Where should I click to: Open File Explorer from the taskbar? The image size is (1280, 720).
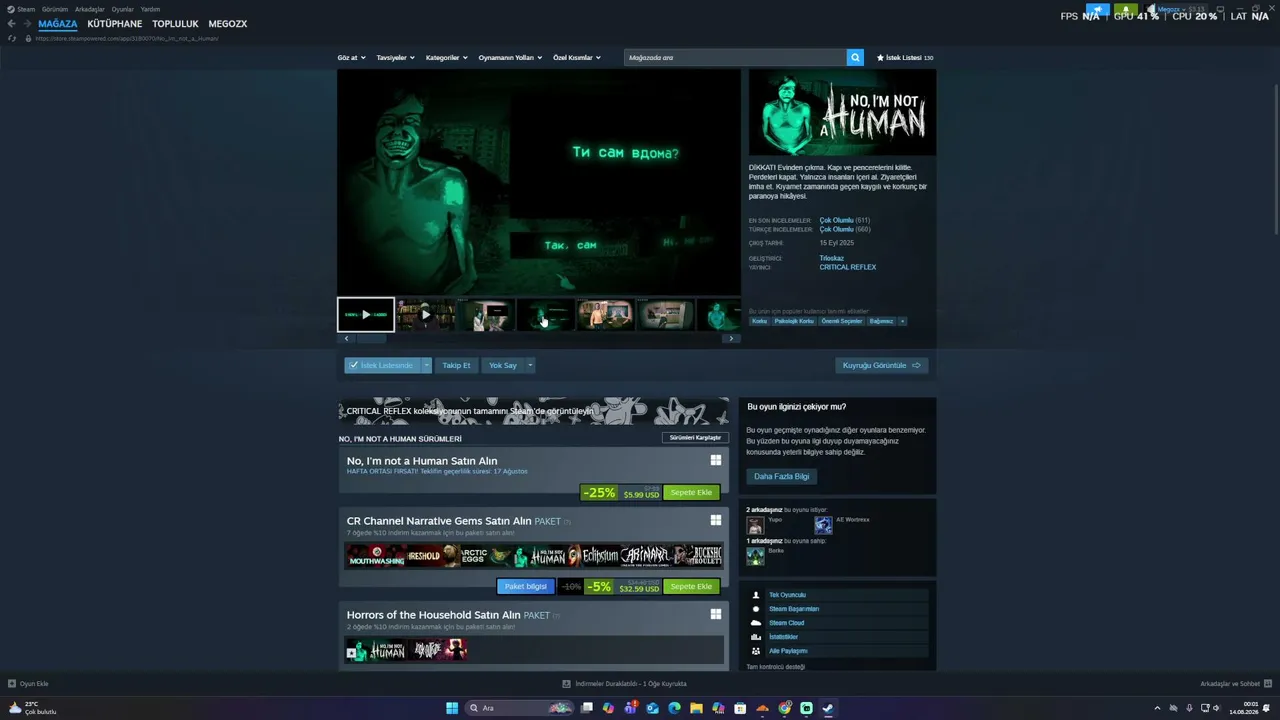(x=696, y=708)
